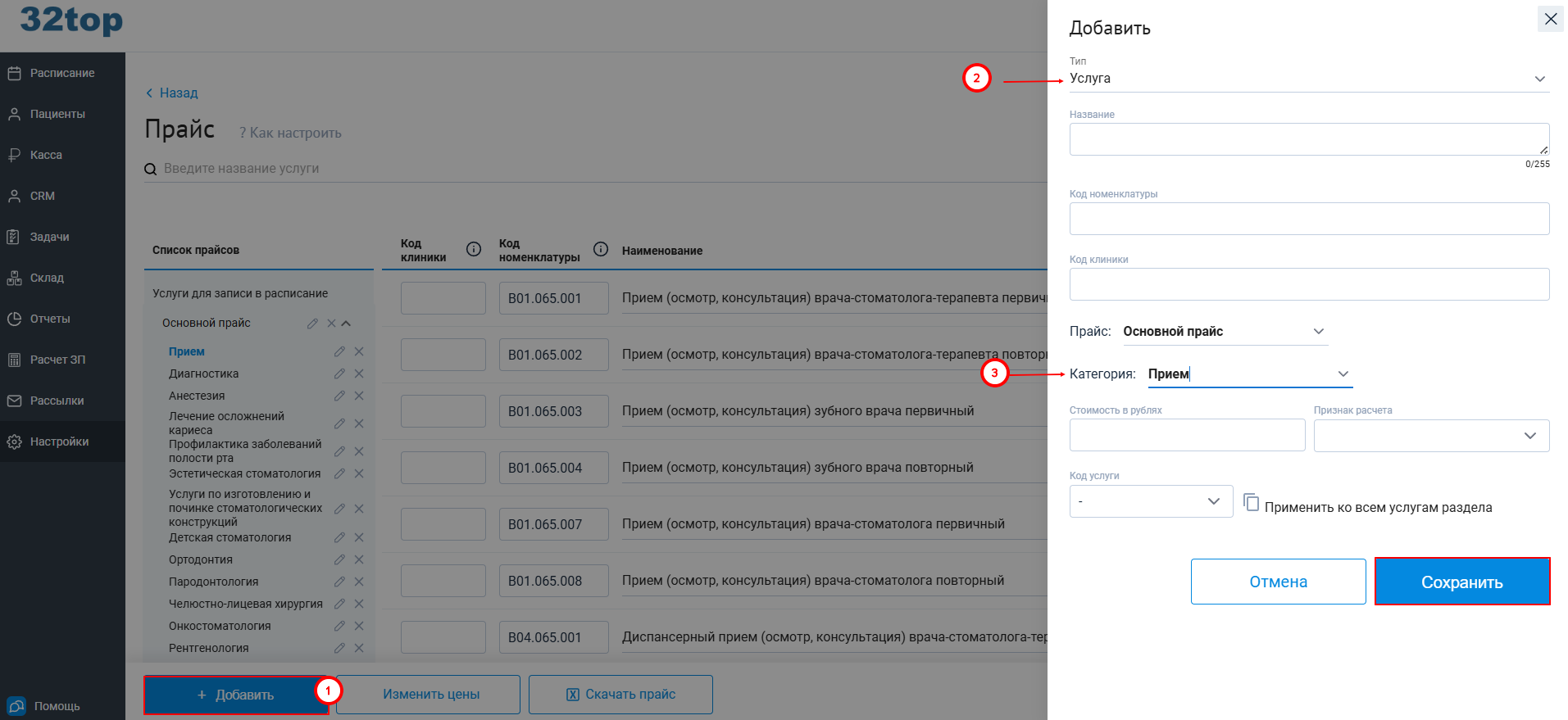Remove the Рентгенология category via X icon

coord(359,648)
